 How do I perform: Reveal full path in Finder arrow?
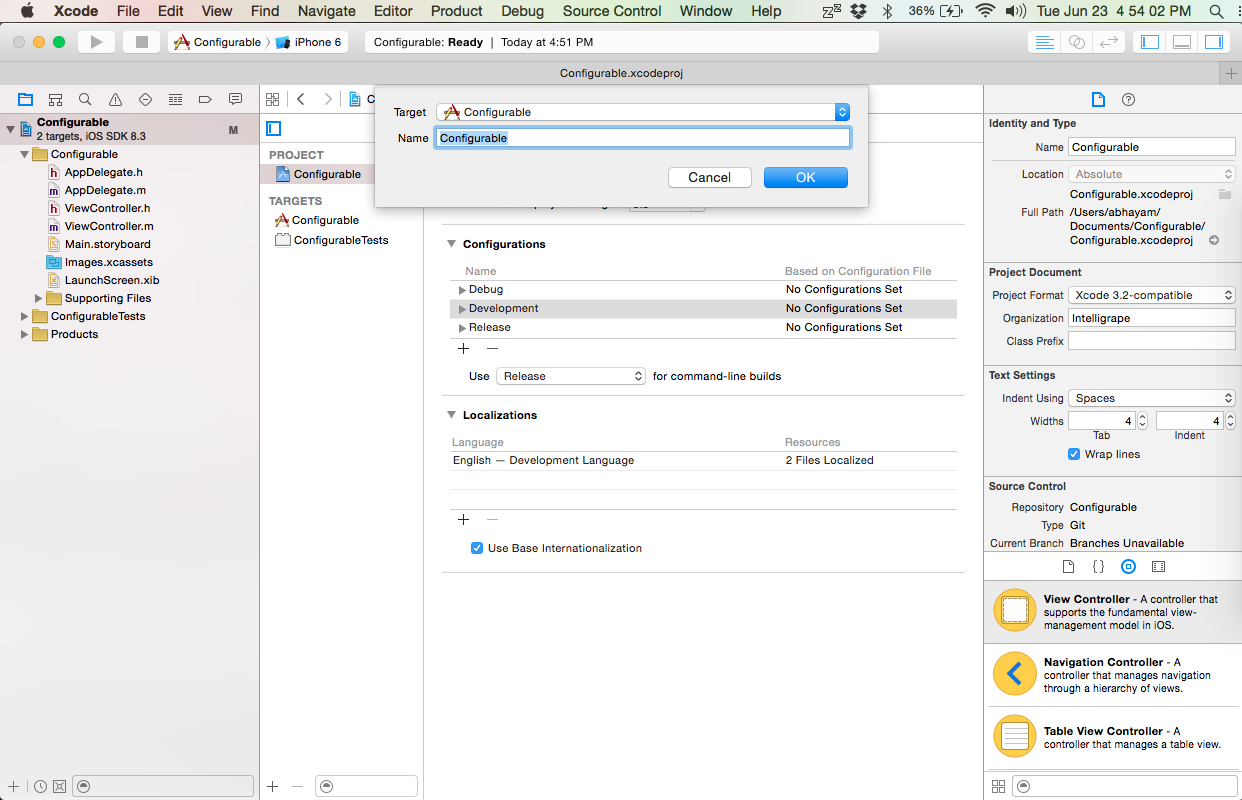click(x=1214, y=241)
